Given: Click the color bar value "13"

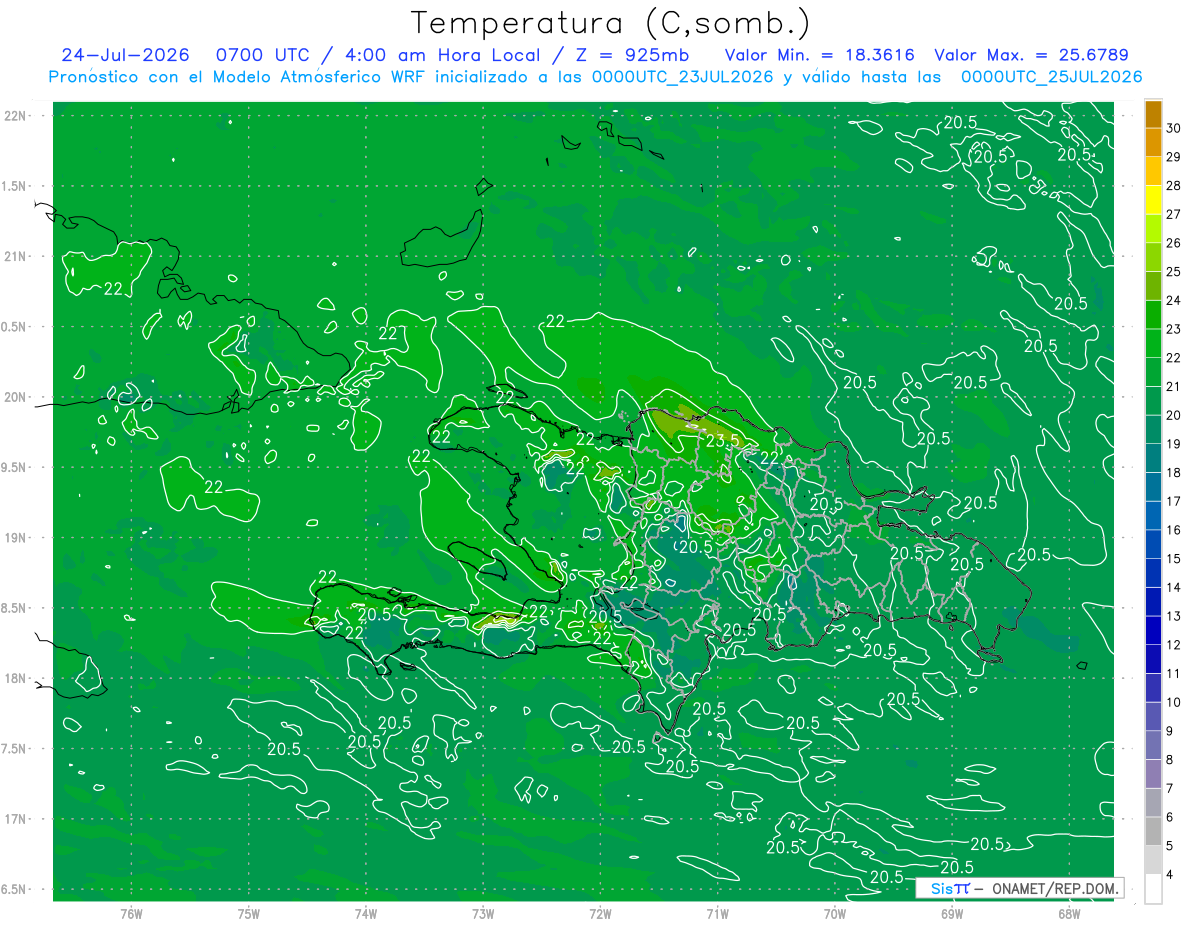Looking at the screenshot, I should point(1173,616).
